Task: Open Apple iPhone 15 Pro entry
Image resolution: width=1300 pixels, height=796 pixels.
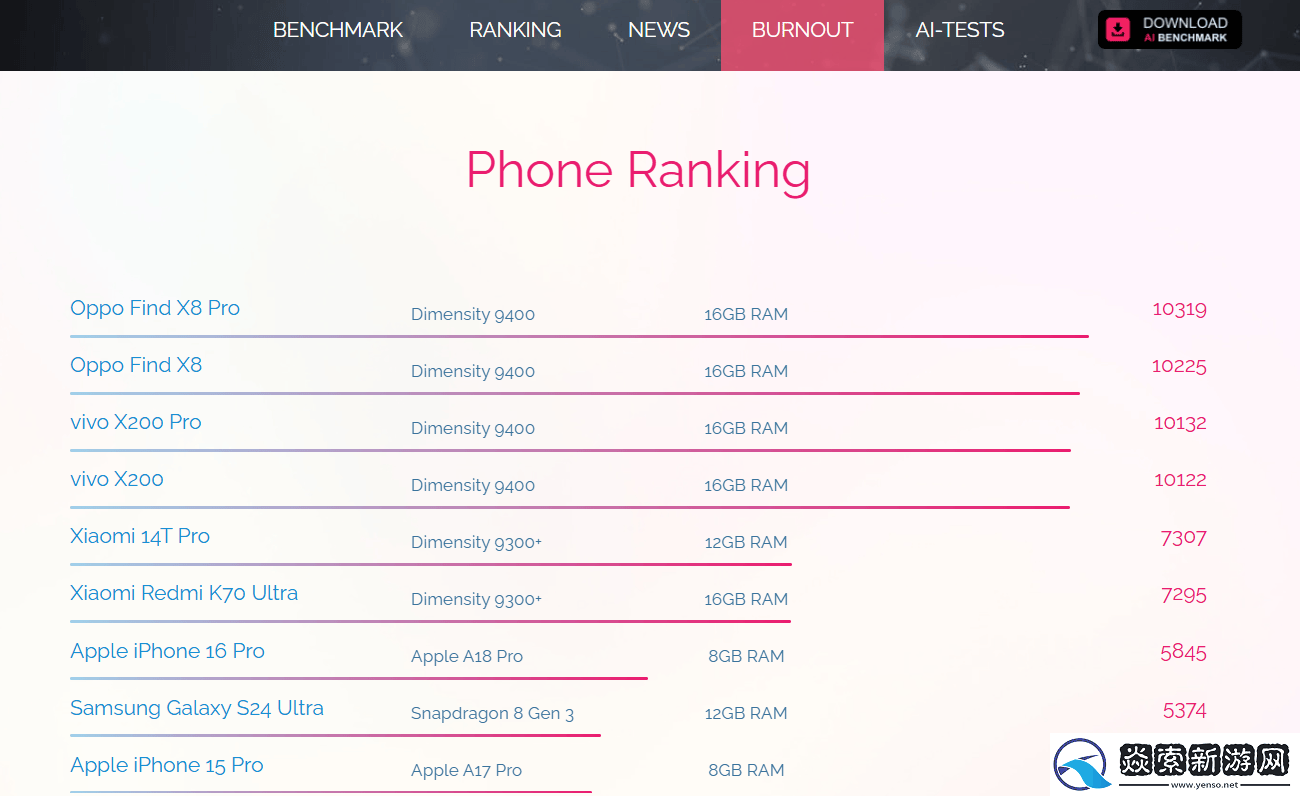Action: 167,765
